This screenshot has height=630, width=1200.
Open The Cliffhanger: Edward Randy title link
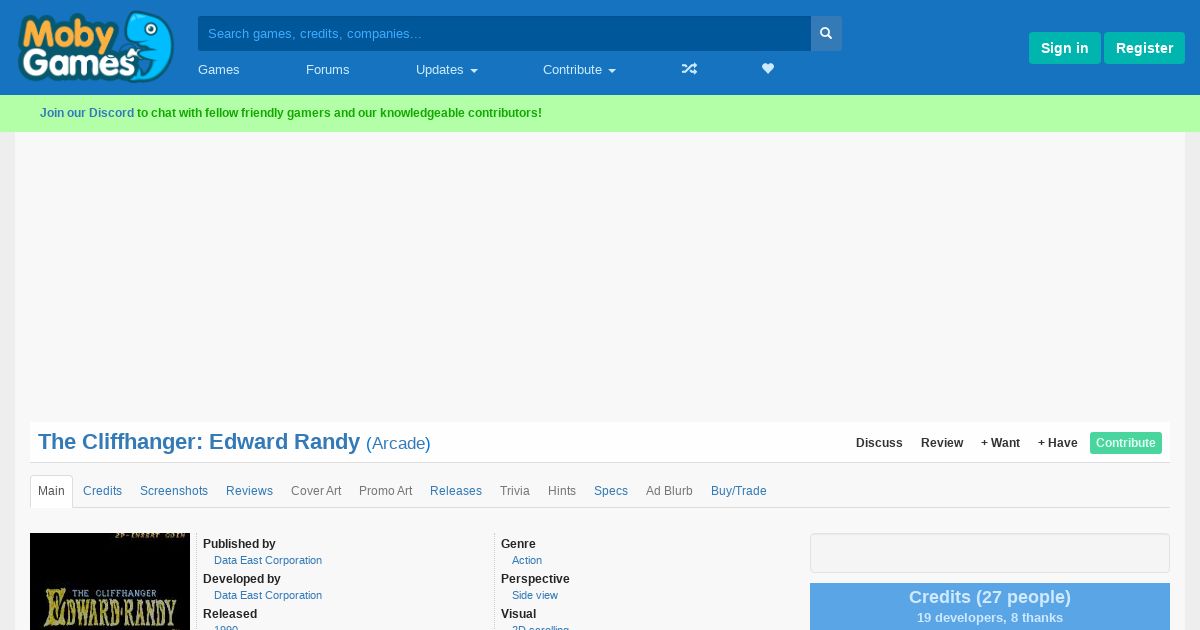click(199, 442)
